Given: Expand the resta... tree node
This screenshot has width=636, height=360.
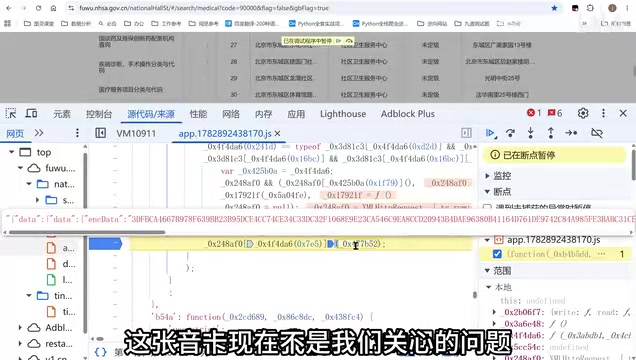Looking at the screenshot, I should click(x=20, y=343).
